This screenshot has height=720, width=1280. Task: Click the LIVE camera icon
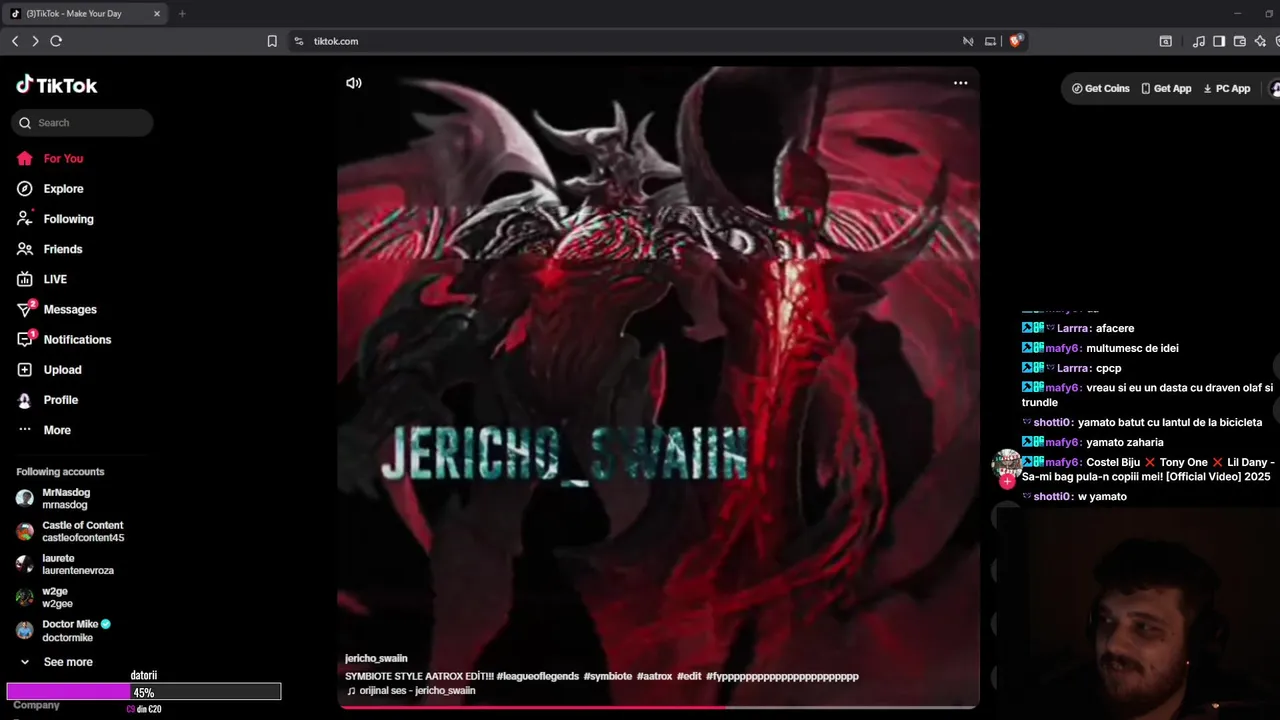point(25,279)
